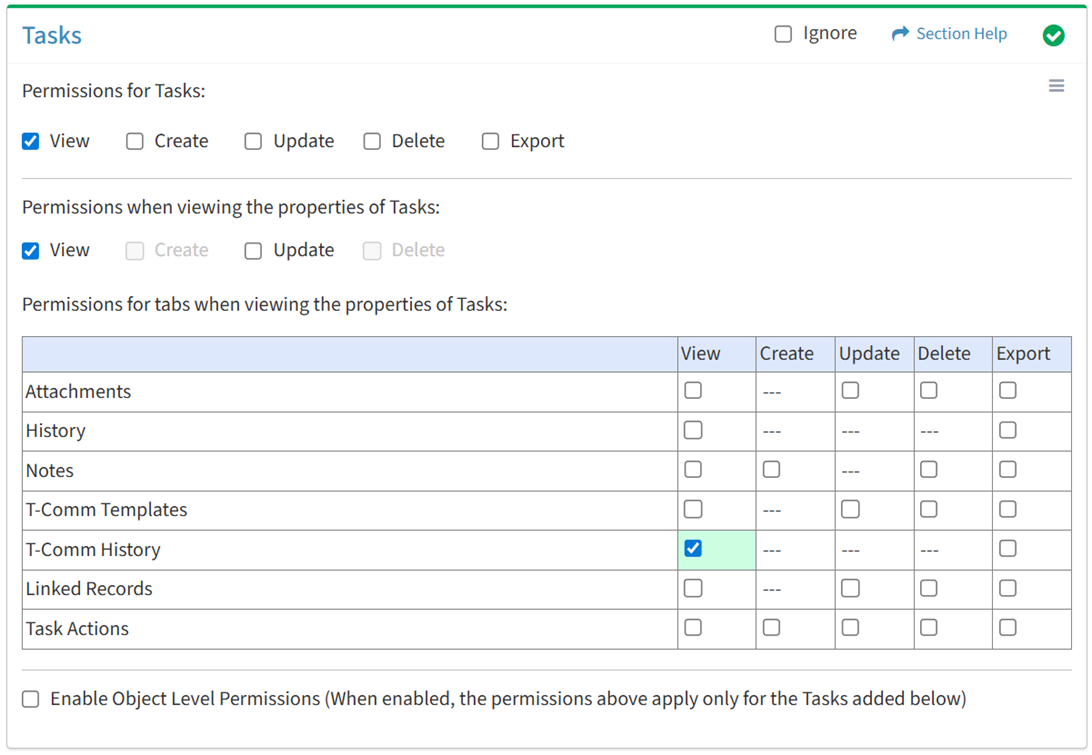The image size is (1092, 755).
Task: Uncheck View for T-Comm History tab
Action: (693, 549)
